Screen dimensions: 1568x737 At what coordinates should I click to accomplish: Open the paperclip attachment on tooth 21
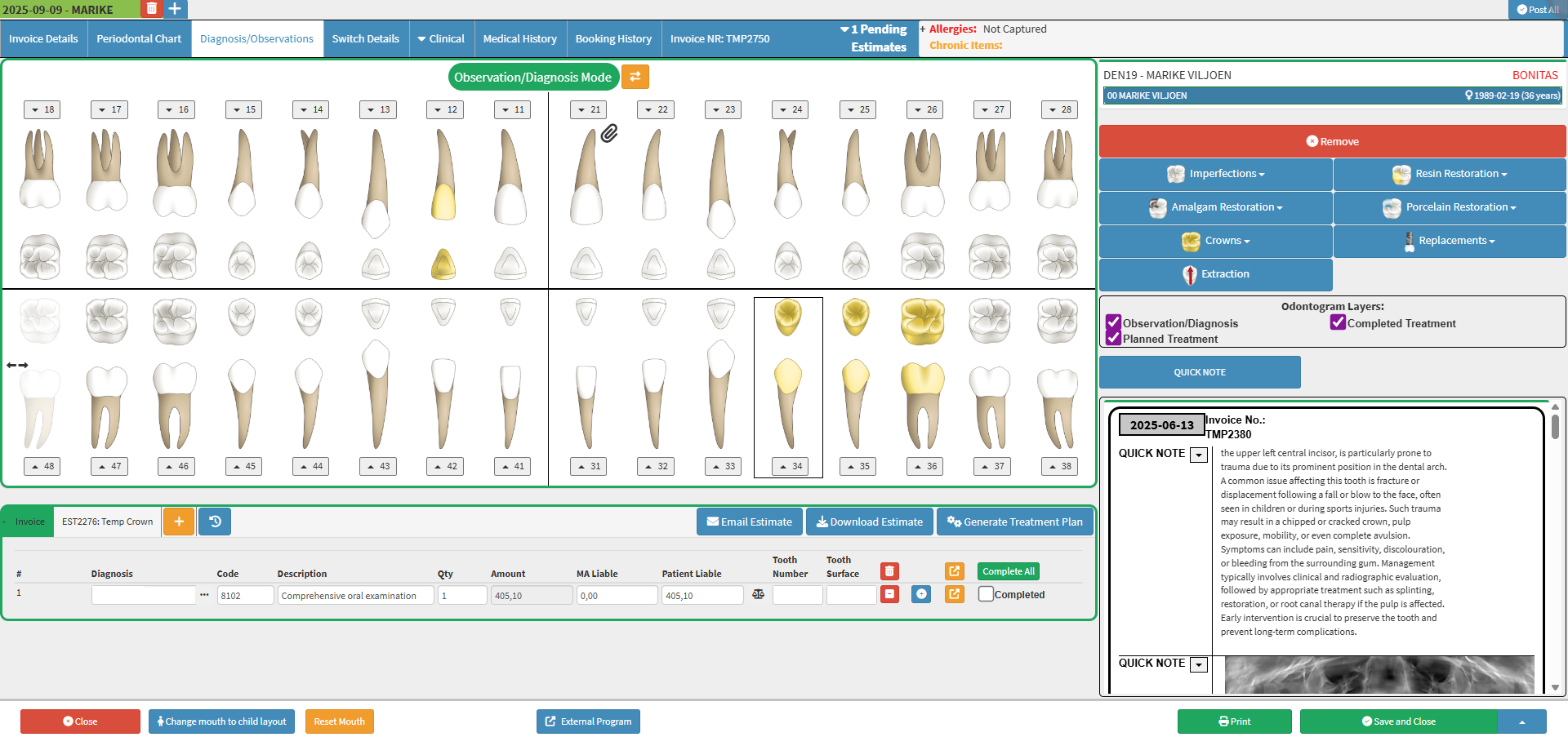[x=609, y=133]
